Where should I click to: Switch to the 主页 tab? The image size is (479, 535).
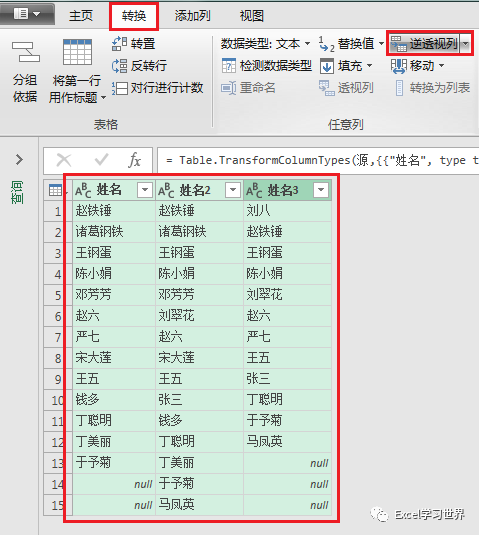81,16
